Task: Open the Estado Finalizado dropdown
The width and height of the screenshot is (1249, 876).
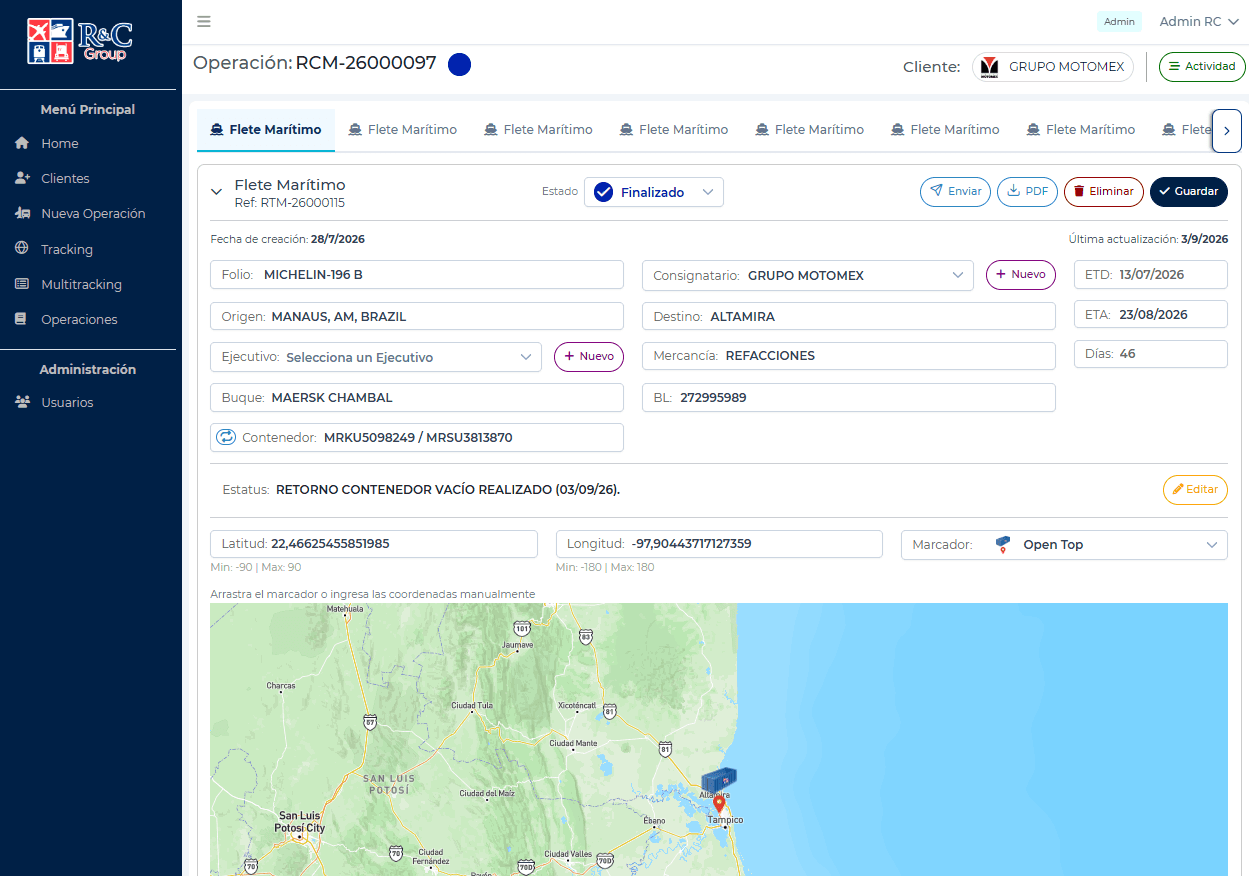Action: [x=654, y=192]
